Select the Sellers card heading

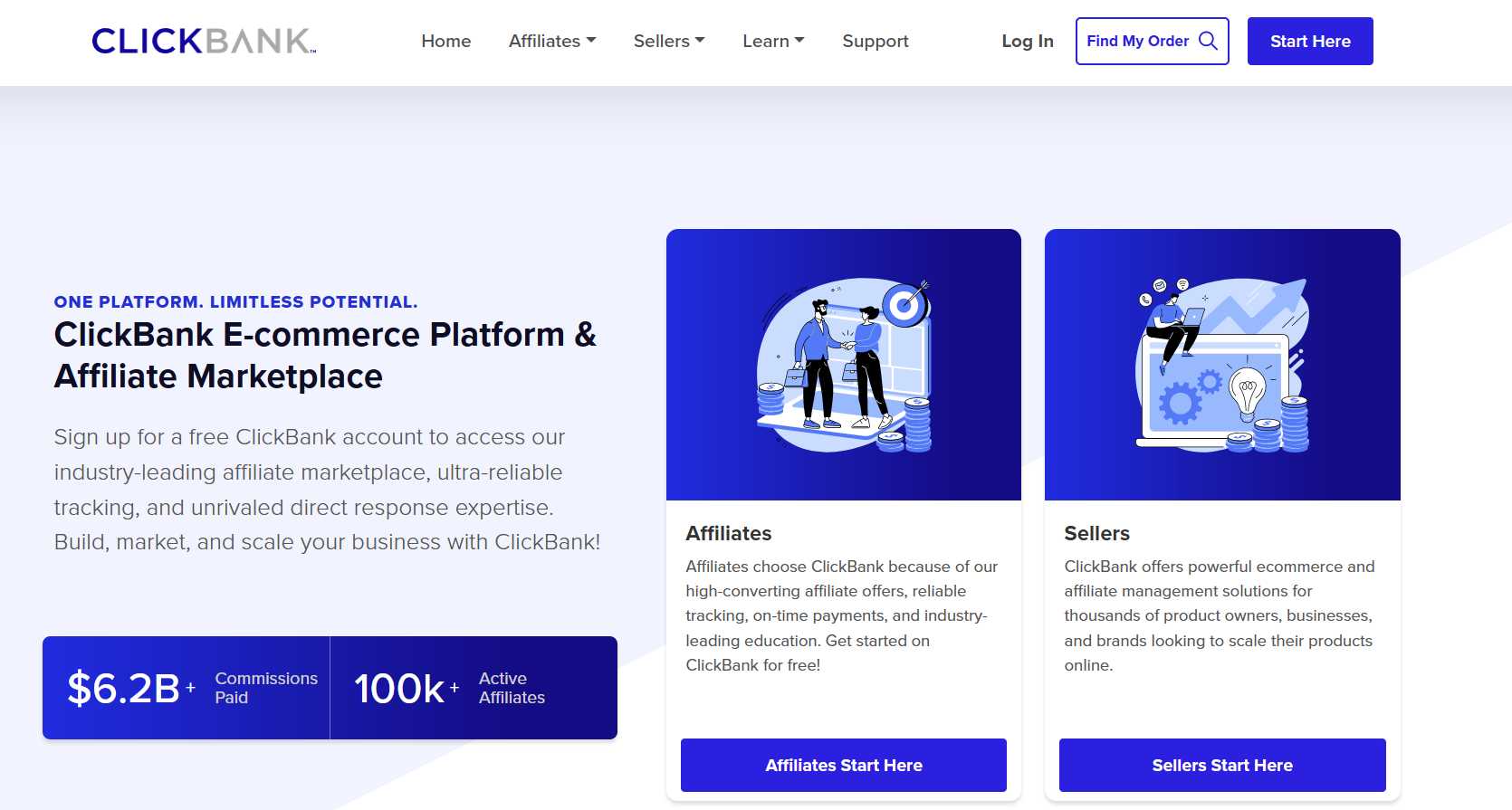coord(1096,533)
